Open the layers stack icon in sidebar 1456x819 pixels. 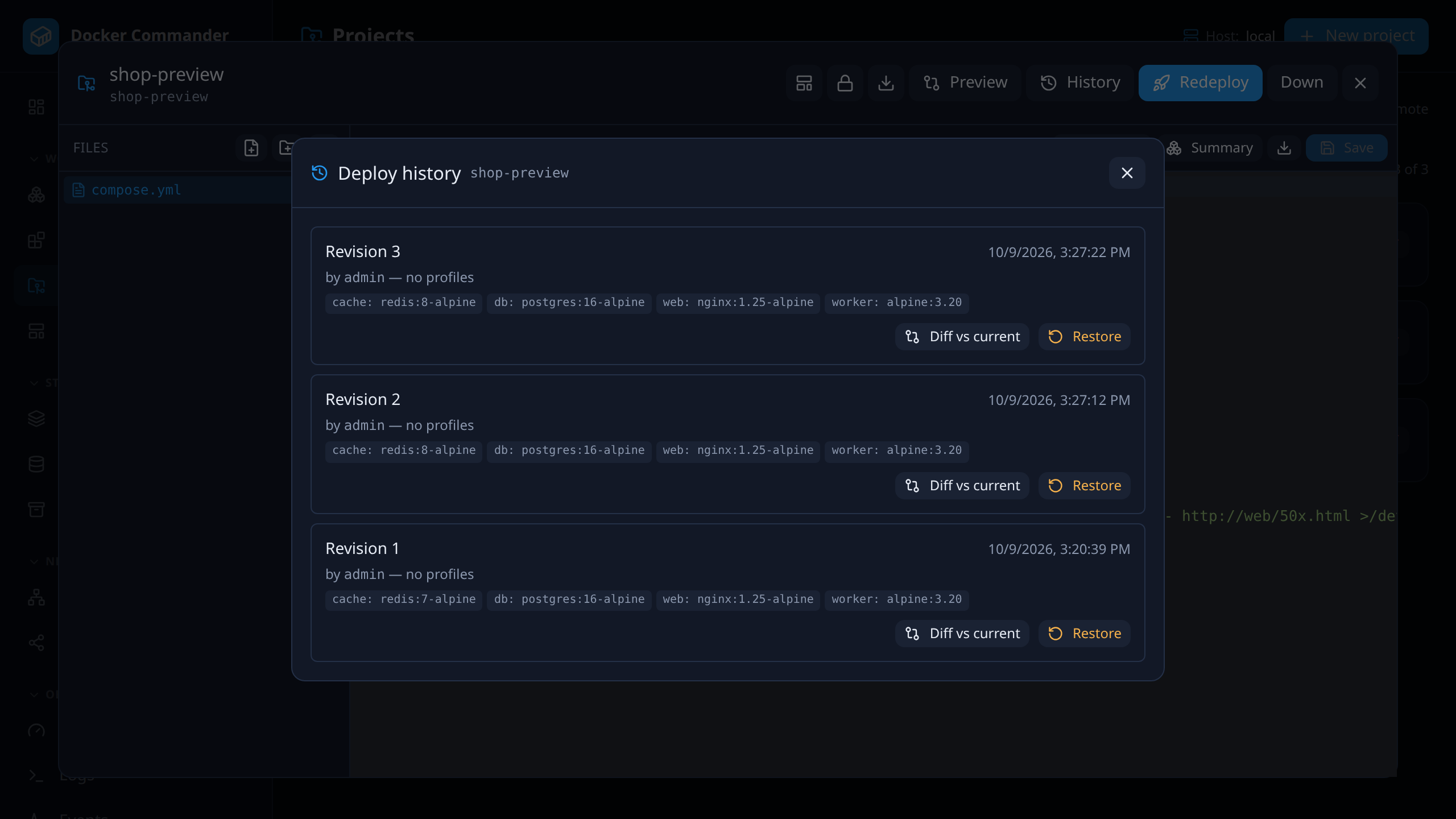pos(36,419)
